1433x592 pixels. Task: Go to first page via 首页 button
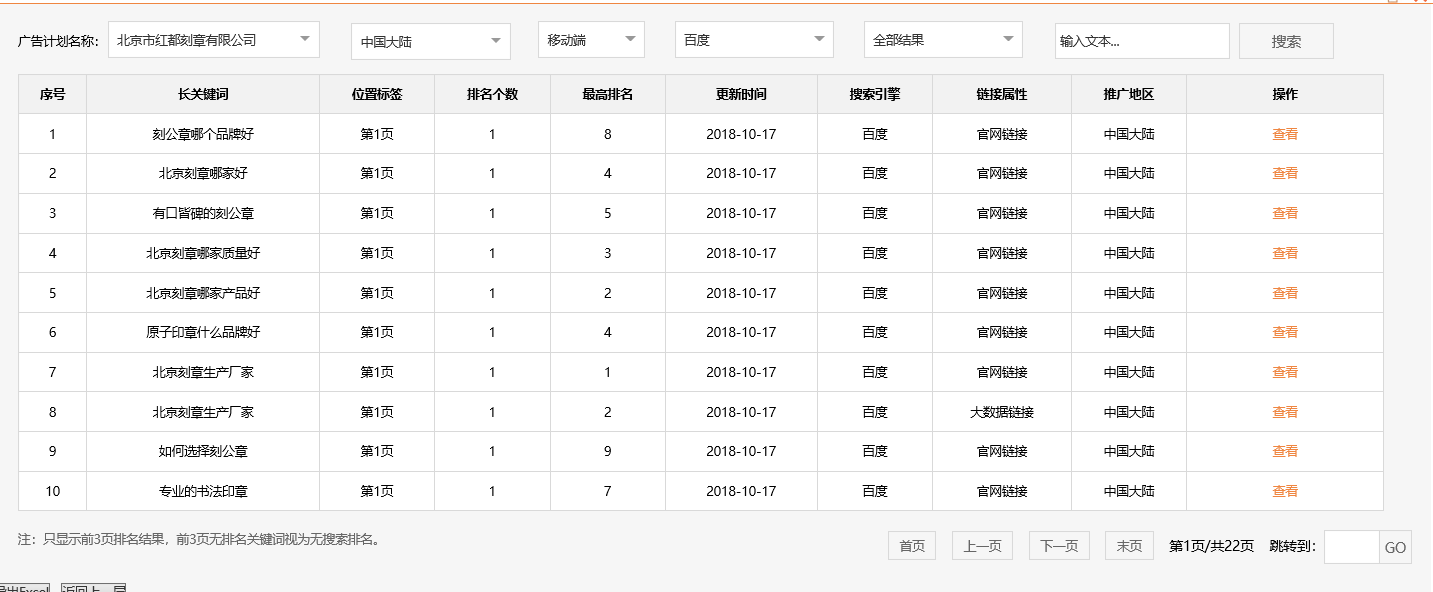pos(911,545)
